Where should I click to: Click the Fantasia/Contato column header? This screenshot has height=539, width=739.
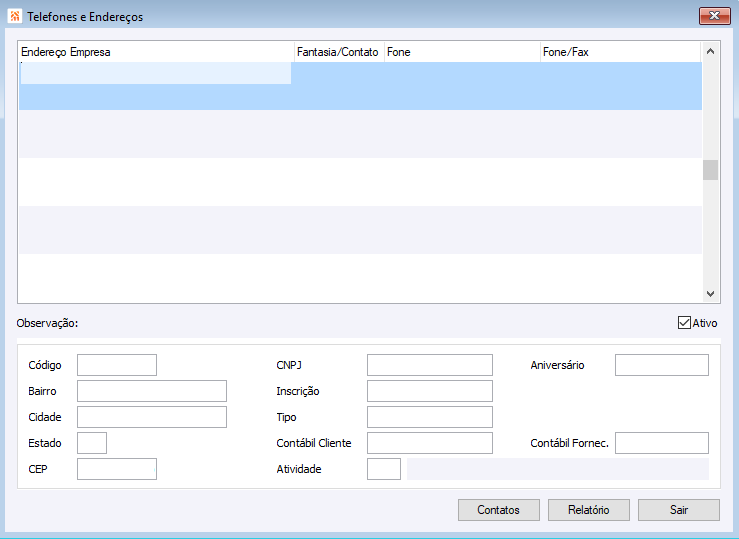tap(339, 52)
